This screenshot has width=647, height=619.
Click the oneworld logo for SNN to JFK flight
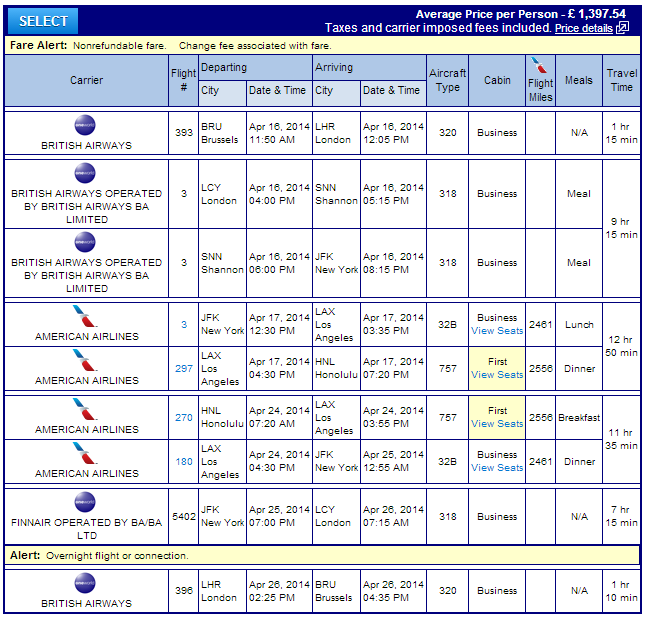(85, 242)
